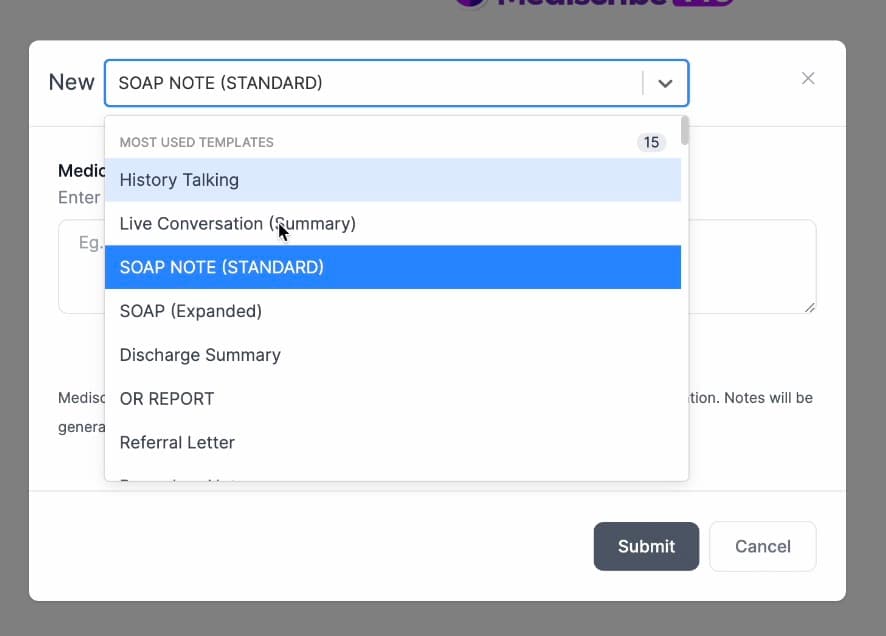
Task: Click the New dialog title label
Action: pyautogui.click(x=71, y=82)
